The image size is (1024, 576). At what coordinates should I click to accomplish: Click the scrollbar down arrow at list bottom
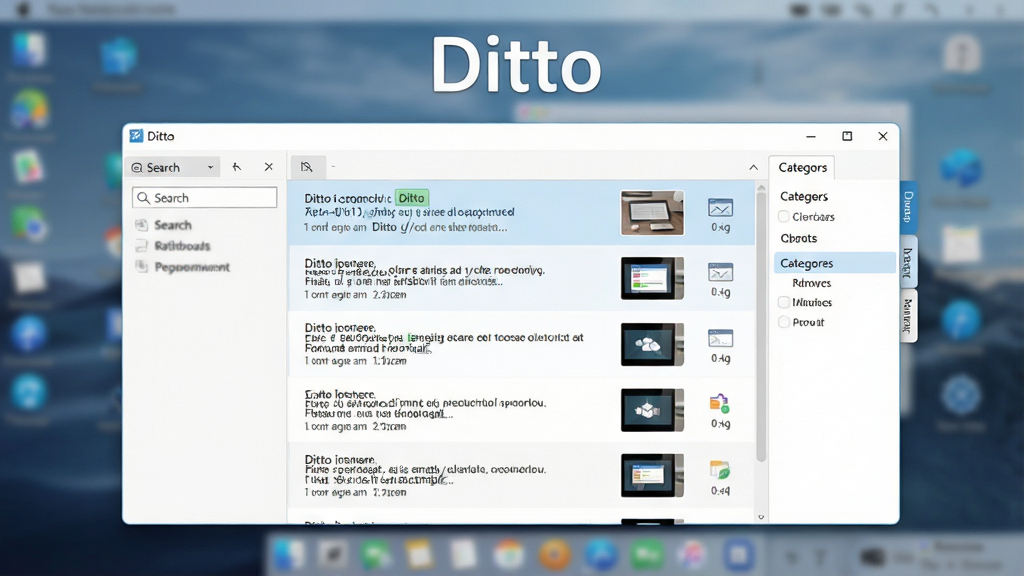coord(761,517)
